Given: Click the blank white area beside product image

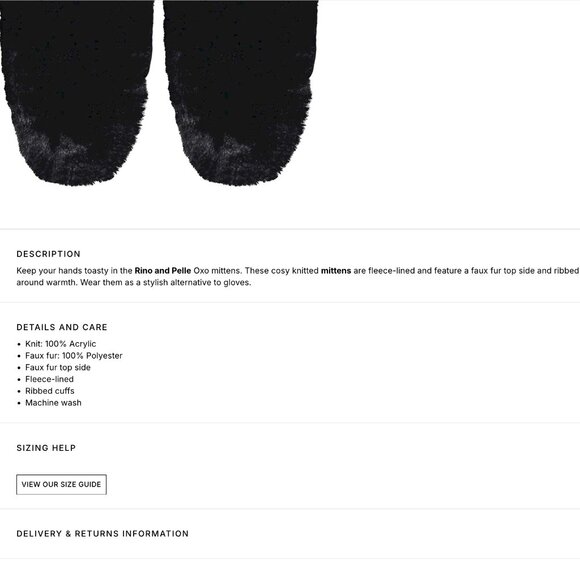Looking at the screenshot, I should point(448,111).
